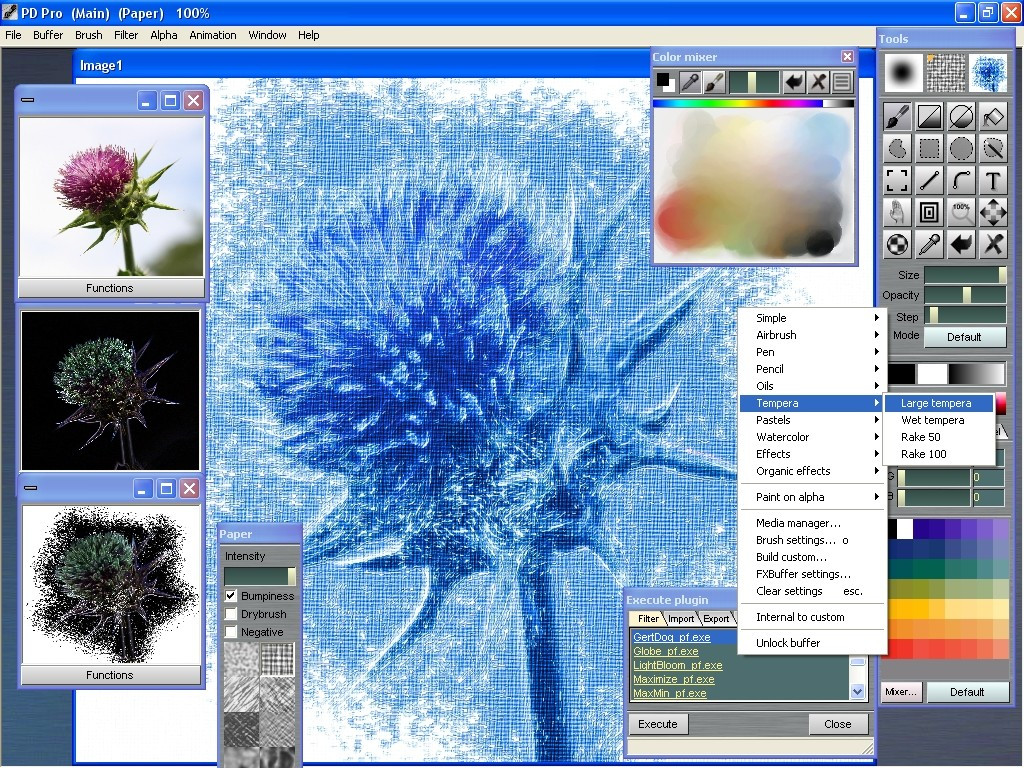Pick the eyedropper in Color mixer
This screenshot has height=768, width=1024.
[690, 82]
